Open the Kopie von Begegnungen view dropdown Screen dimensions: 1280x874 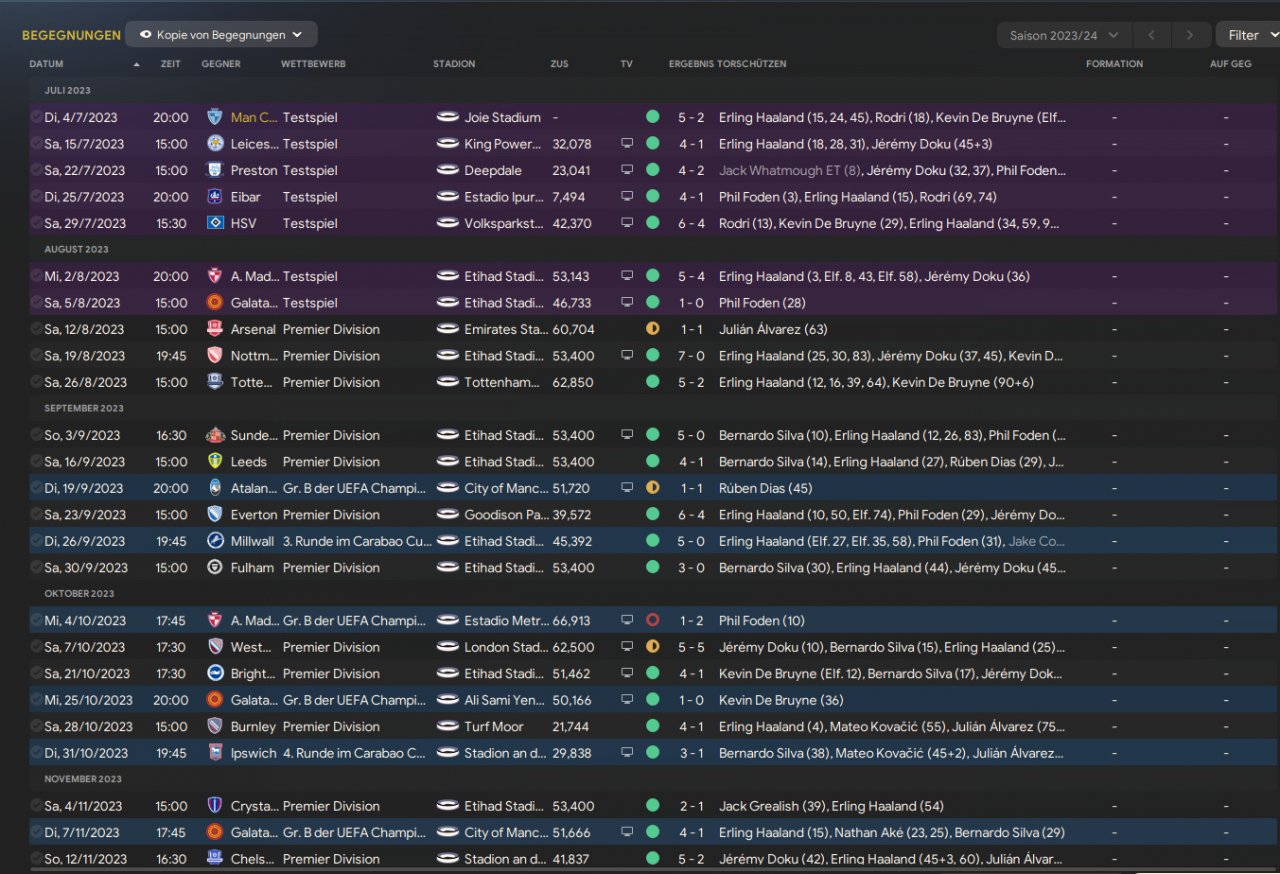[221, 35]
